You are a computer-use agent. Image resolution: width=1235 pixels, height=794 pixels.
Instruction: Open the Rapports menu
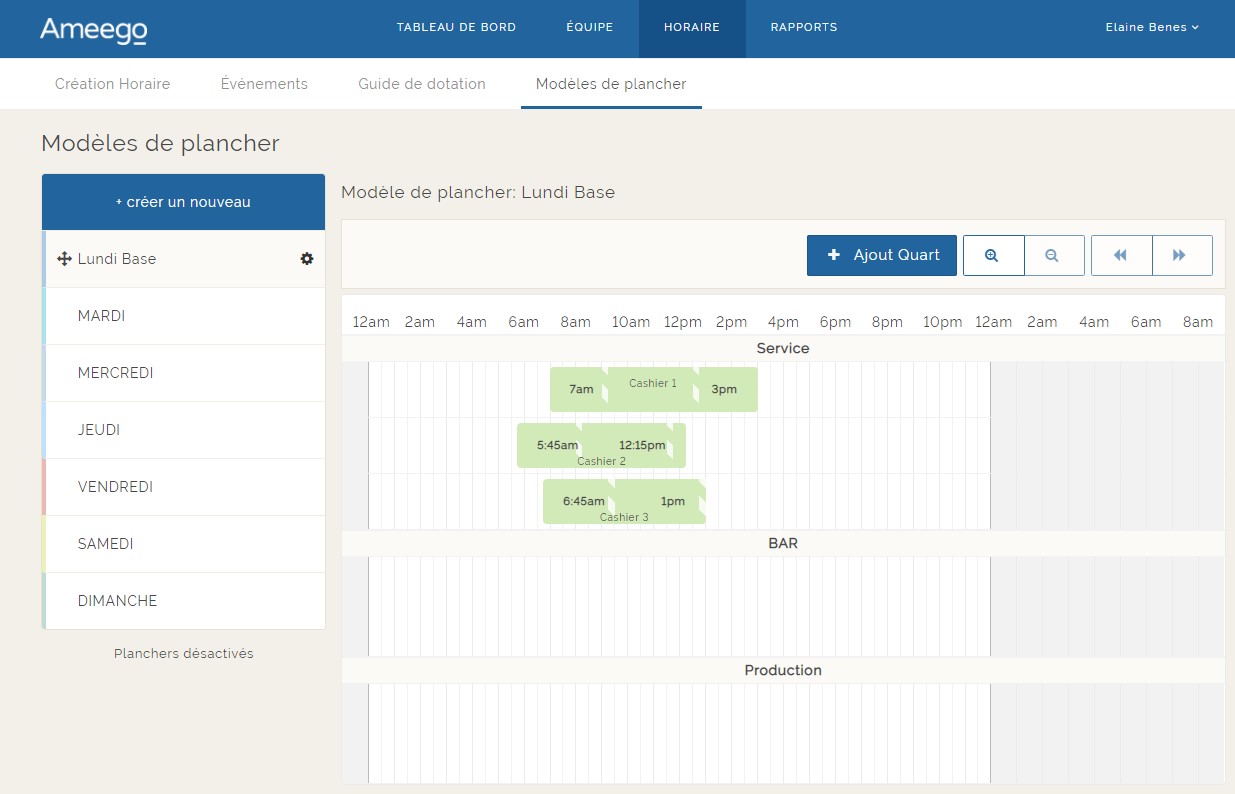(803, 28)
